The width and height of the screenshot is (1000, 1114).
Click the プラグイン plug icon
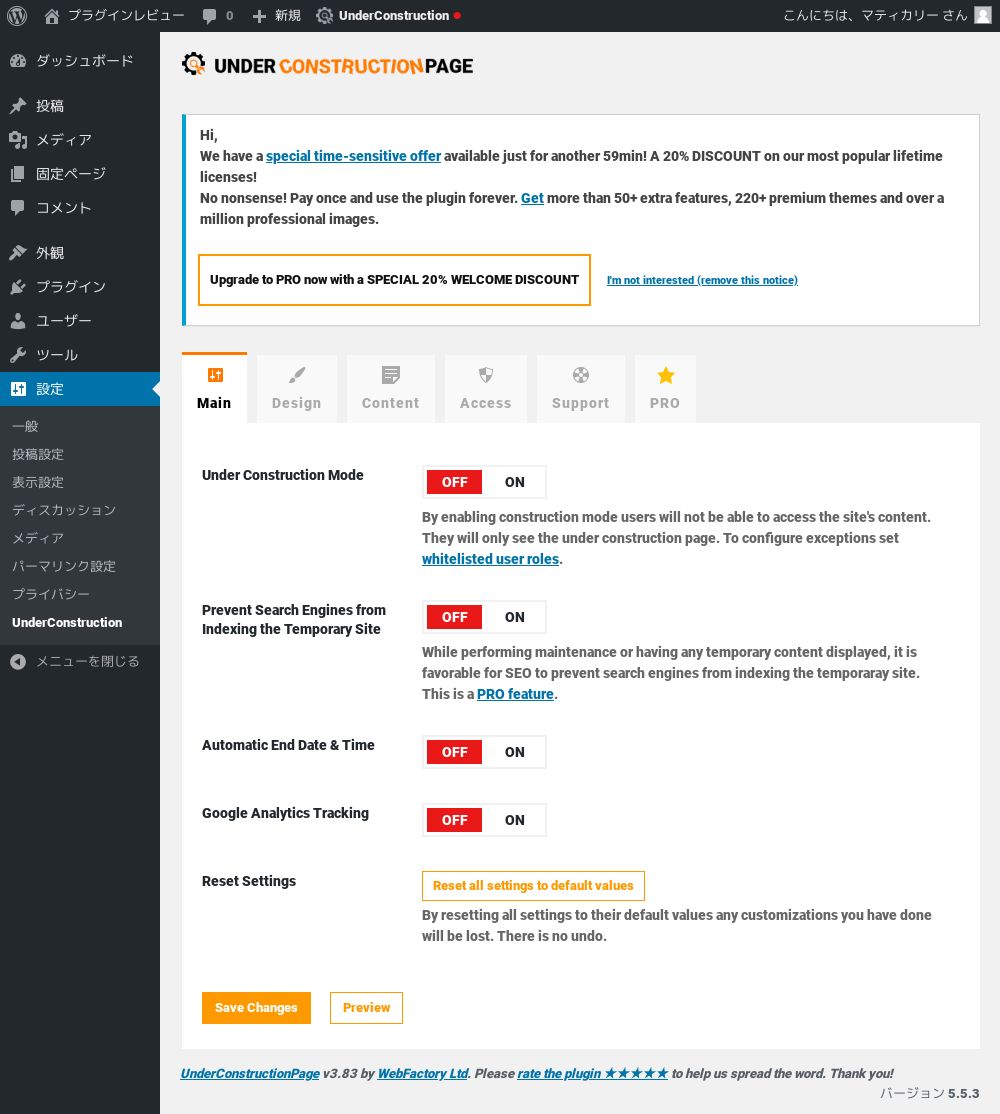pos(18,287)
